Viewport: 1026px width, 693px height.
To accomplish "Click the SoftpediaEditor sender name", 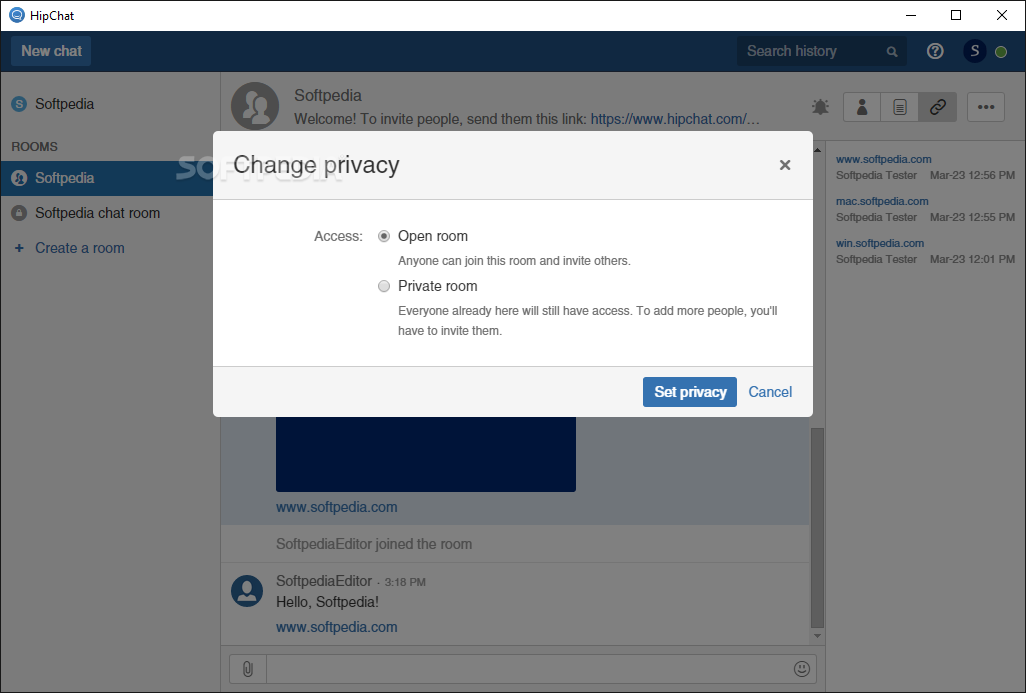I will pos(324,581).
